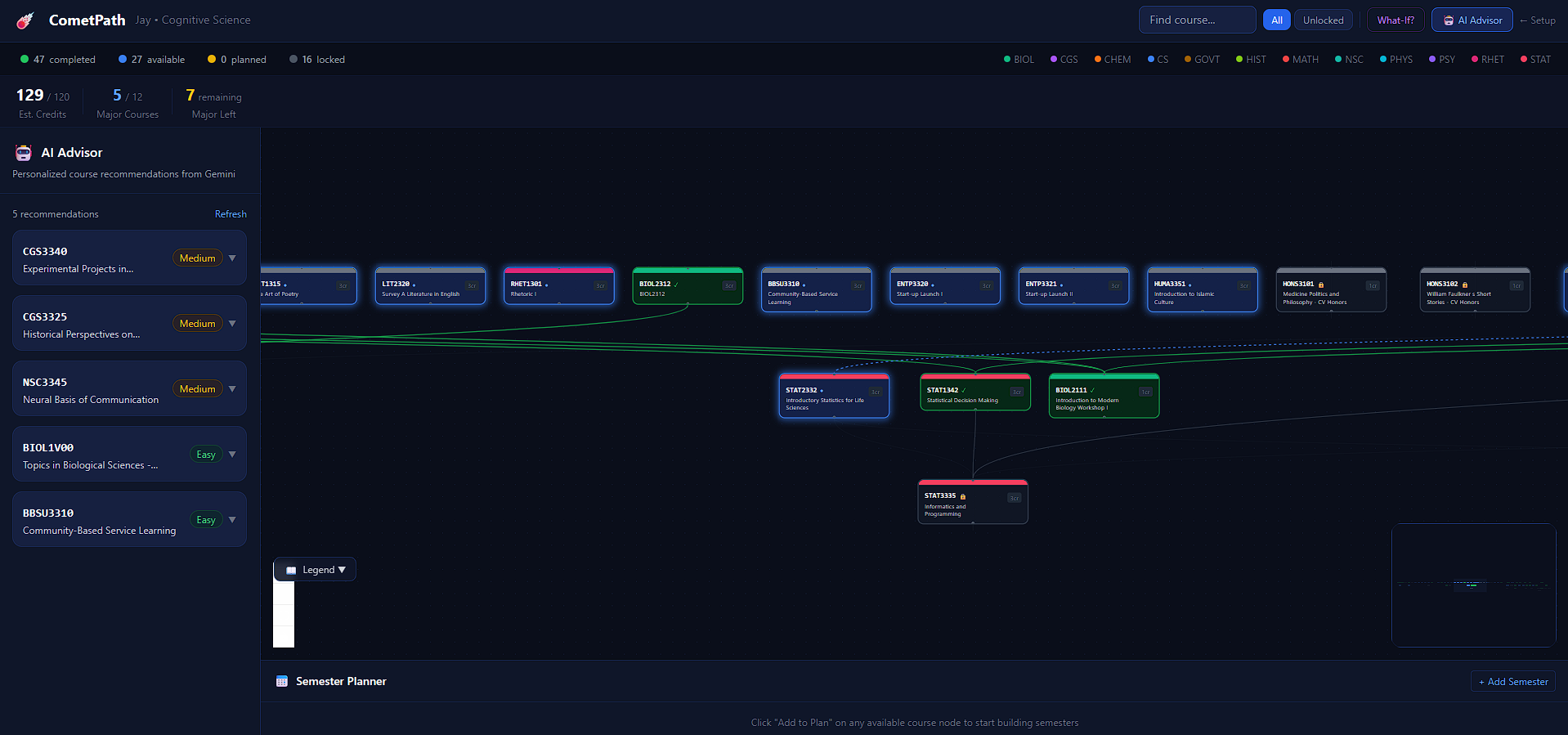Select the CHEM department color filter

coord(1113,60)
